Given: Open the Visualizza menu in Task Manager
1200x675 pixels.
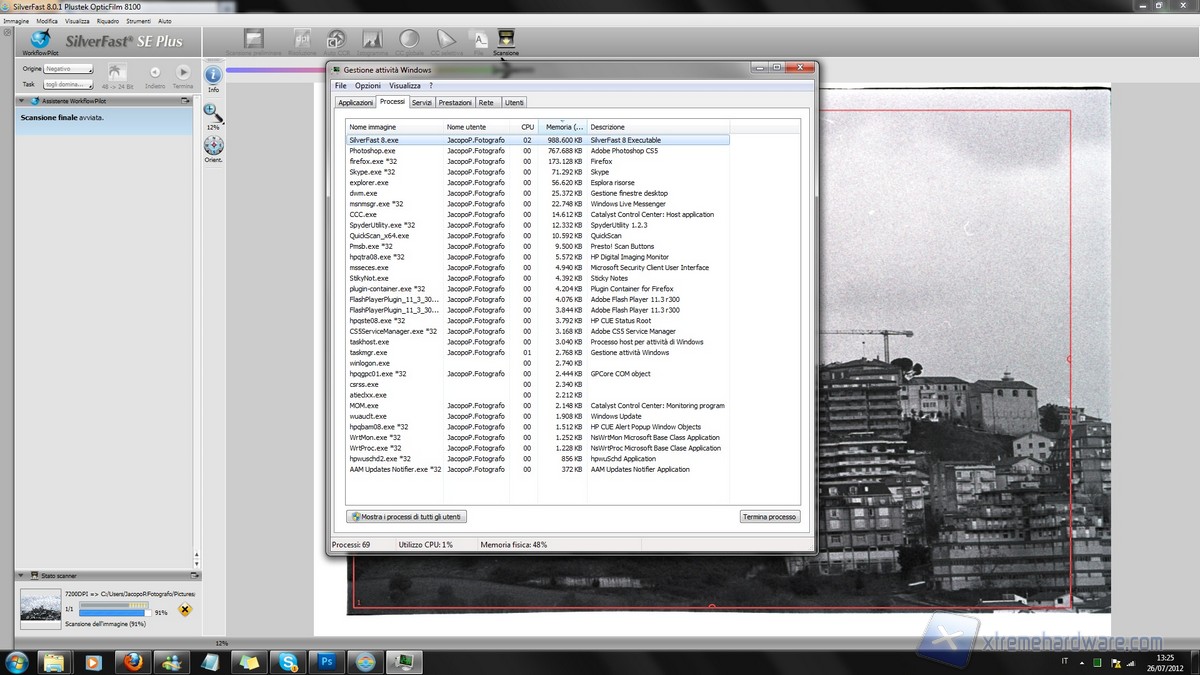Looking at the screenshot, I should (x=405, y=86).
